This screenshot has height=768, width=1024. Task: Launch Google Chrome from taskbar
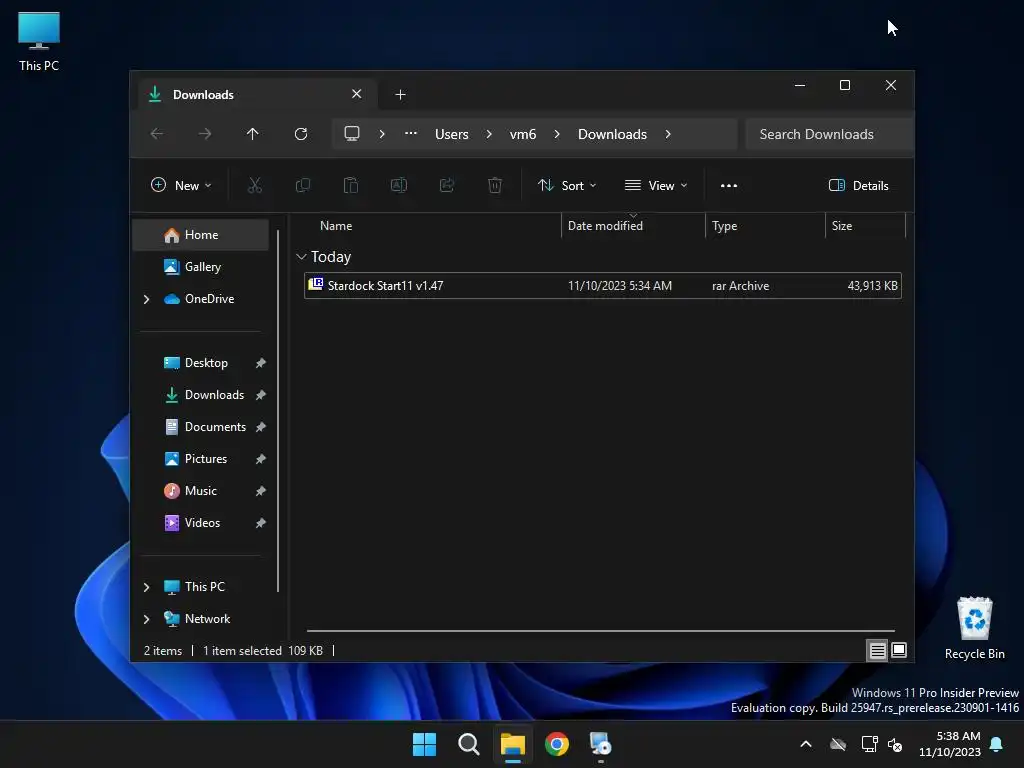tap(557, 744)
